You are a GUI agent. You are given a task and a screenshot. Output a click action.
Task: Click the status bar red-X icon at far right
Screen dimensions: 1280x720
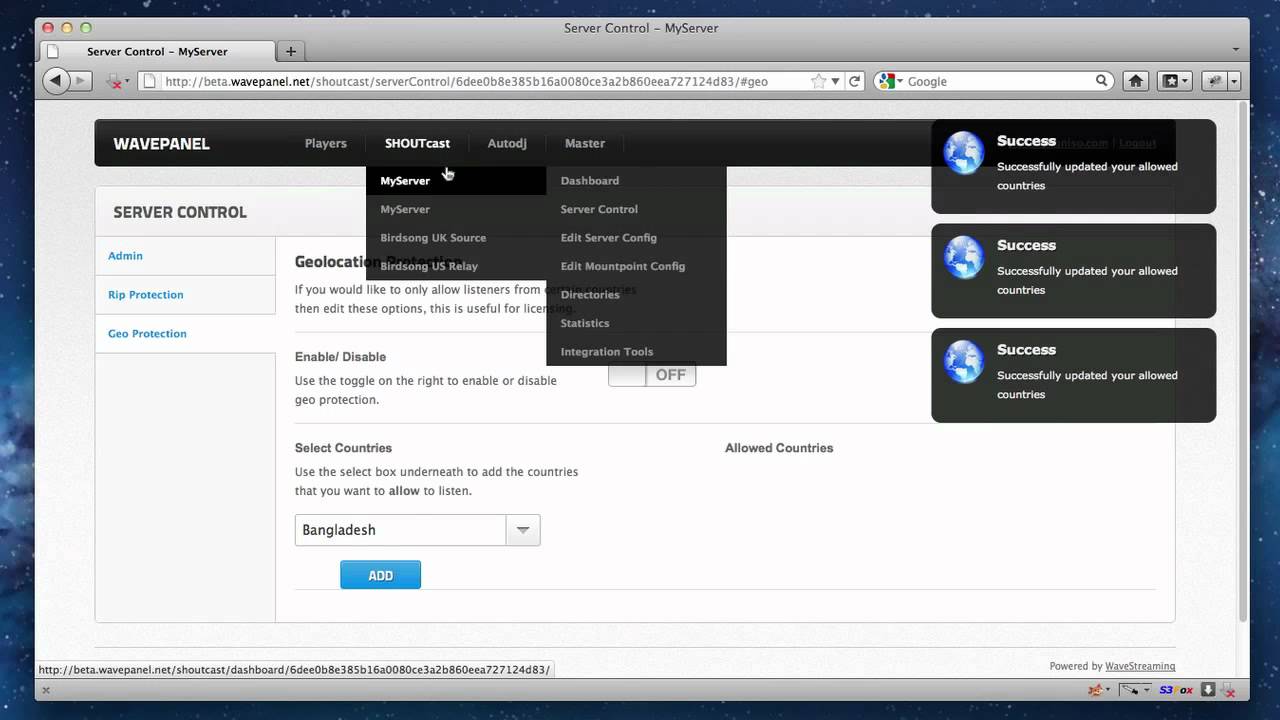pyautogui.click(x=1227, y=690)
